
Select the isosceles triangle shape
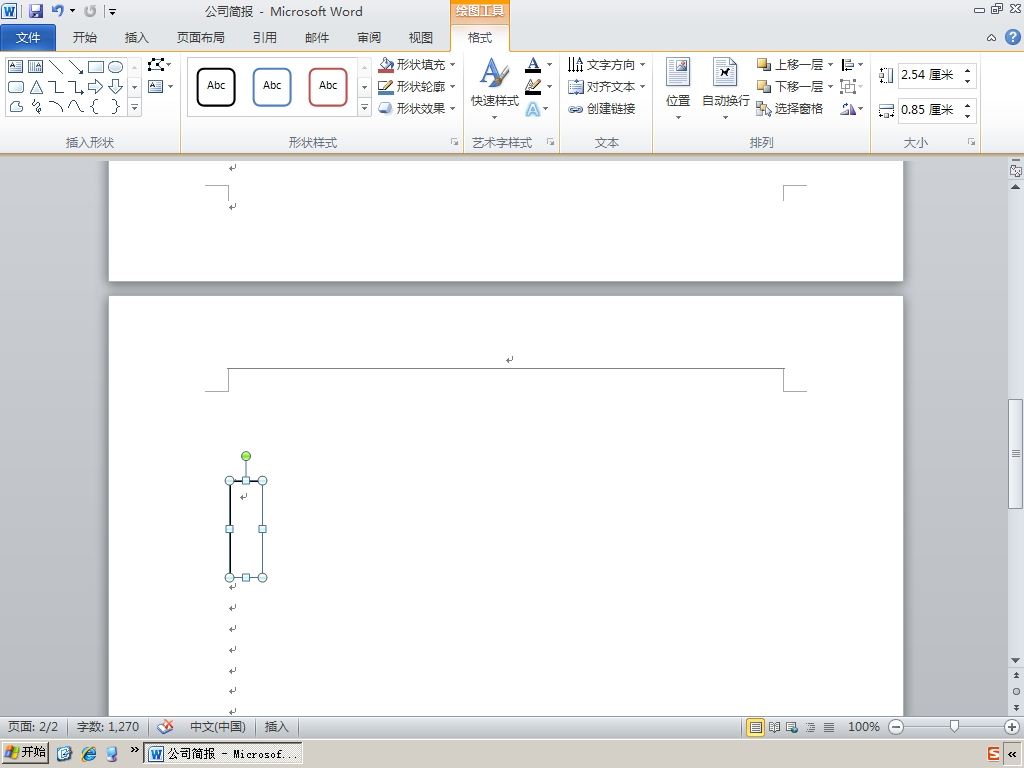pos(35,86)
